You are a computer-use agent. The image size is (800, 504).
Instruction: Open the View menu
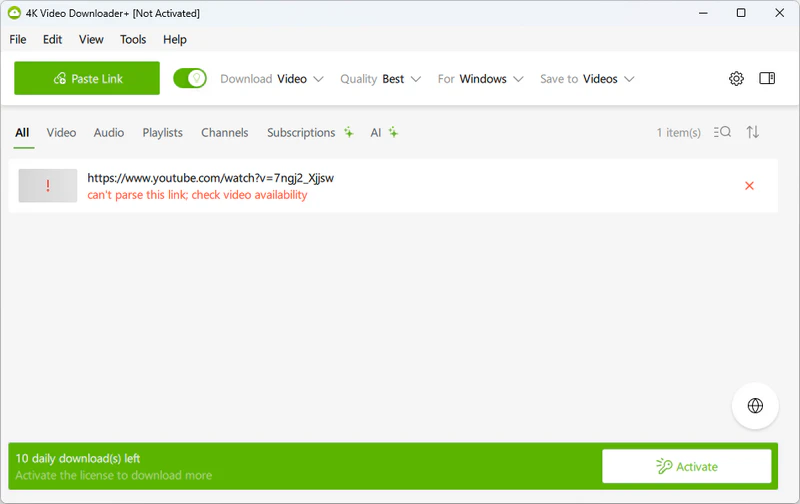91,39
